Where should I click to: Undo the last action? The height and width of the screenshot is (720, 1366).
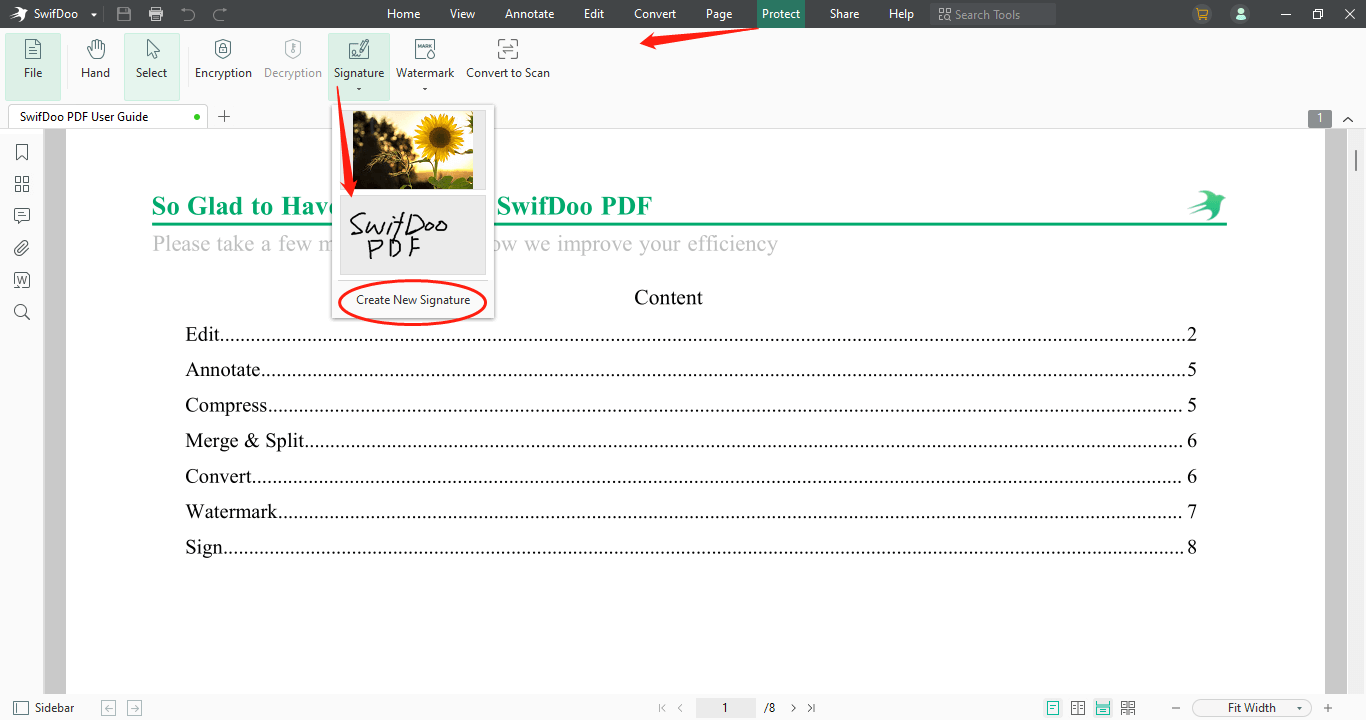point(188,14)
